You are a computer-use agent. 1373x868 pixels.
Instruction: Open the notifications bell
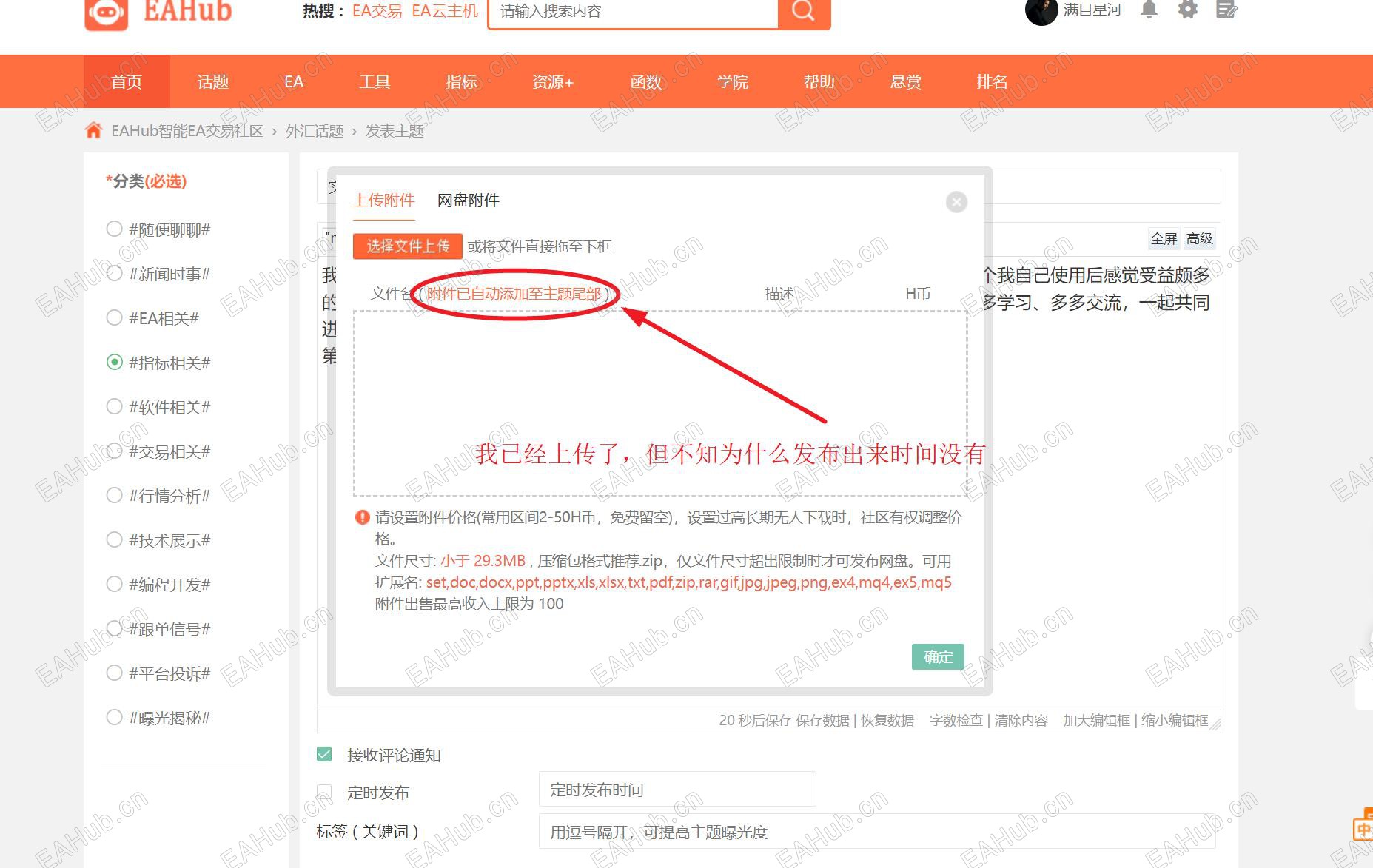coord(1149,10)
